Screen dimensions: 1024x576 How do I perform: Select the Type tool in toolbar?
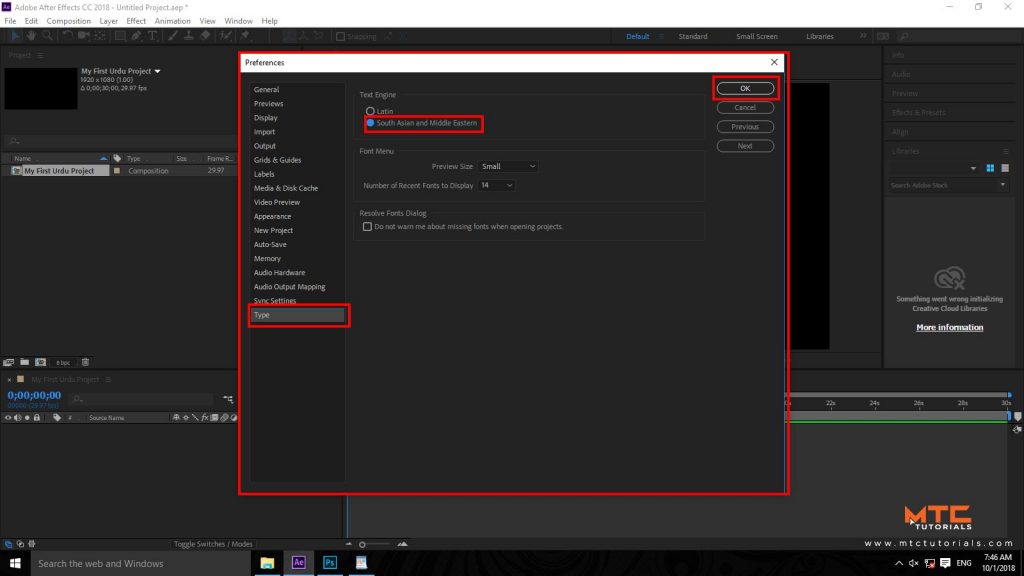[152, 36]
